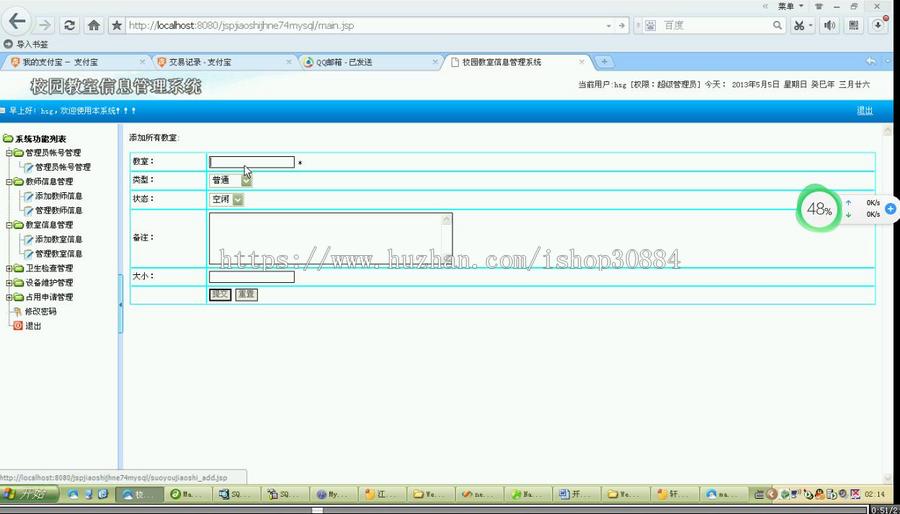Go back with the browser back arrow

point(17,22)
